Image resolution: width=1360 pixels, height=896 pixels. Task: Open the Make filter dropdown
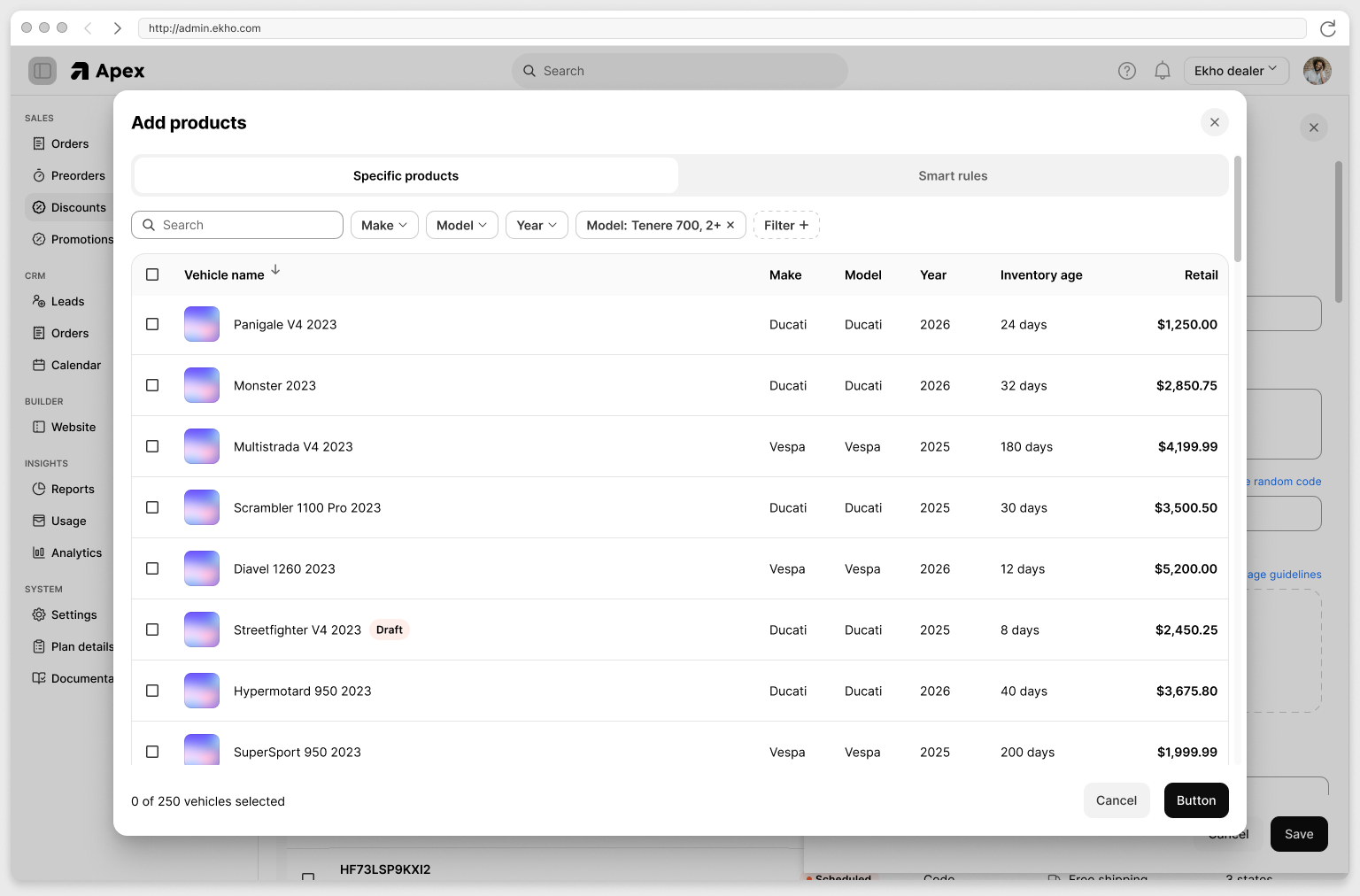click(384, 225)
